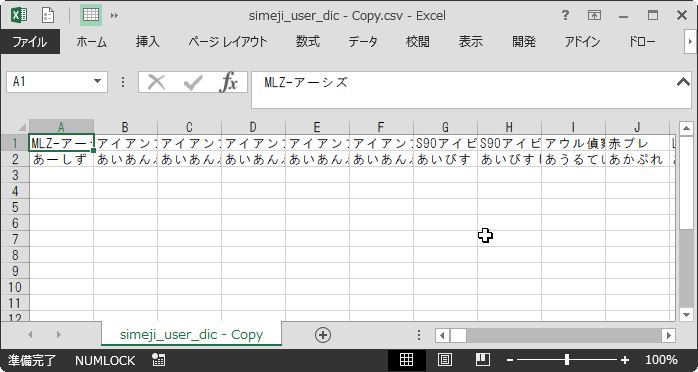Click the 100% zoom level
This screenshot has height=372, width=698.
[661, 360]
